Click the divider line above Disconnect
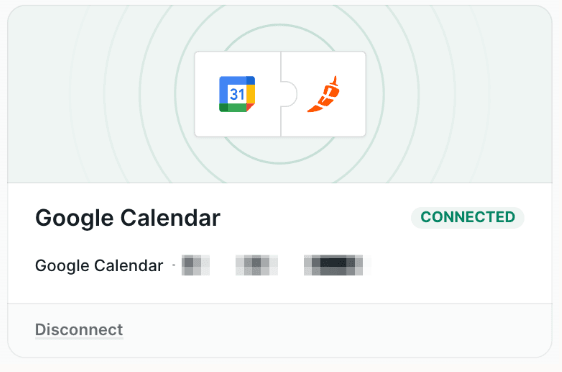This screenshot has width=562, height=372. 280,304
